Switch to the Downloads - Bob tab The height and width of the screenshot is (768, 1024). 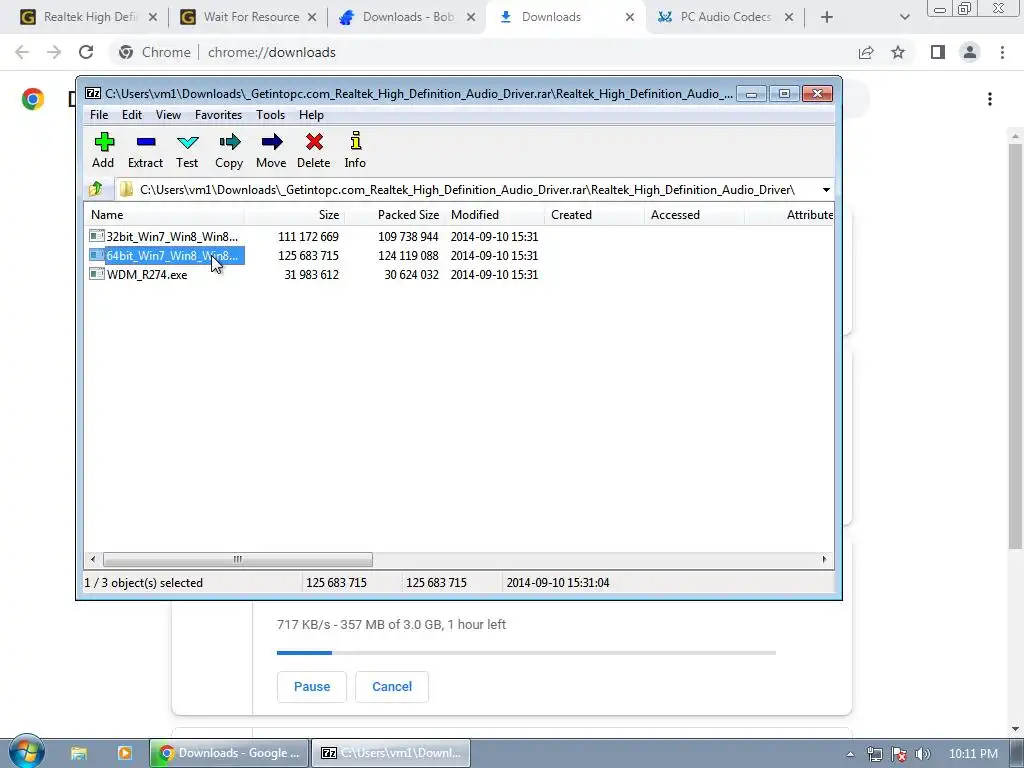coord(408,17)
